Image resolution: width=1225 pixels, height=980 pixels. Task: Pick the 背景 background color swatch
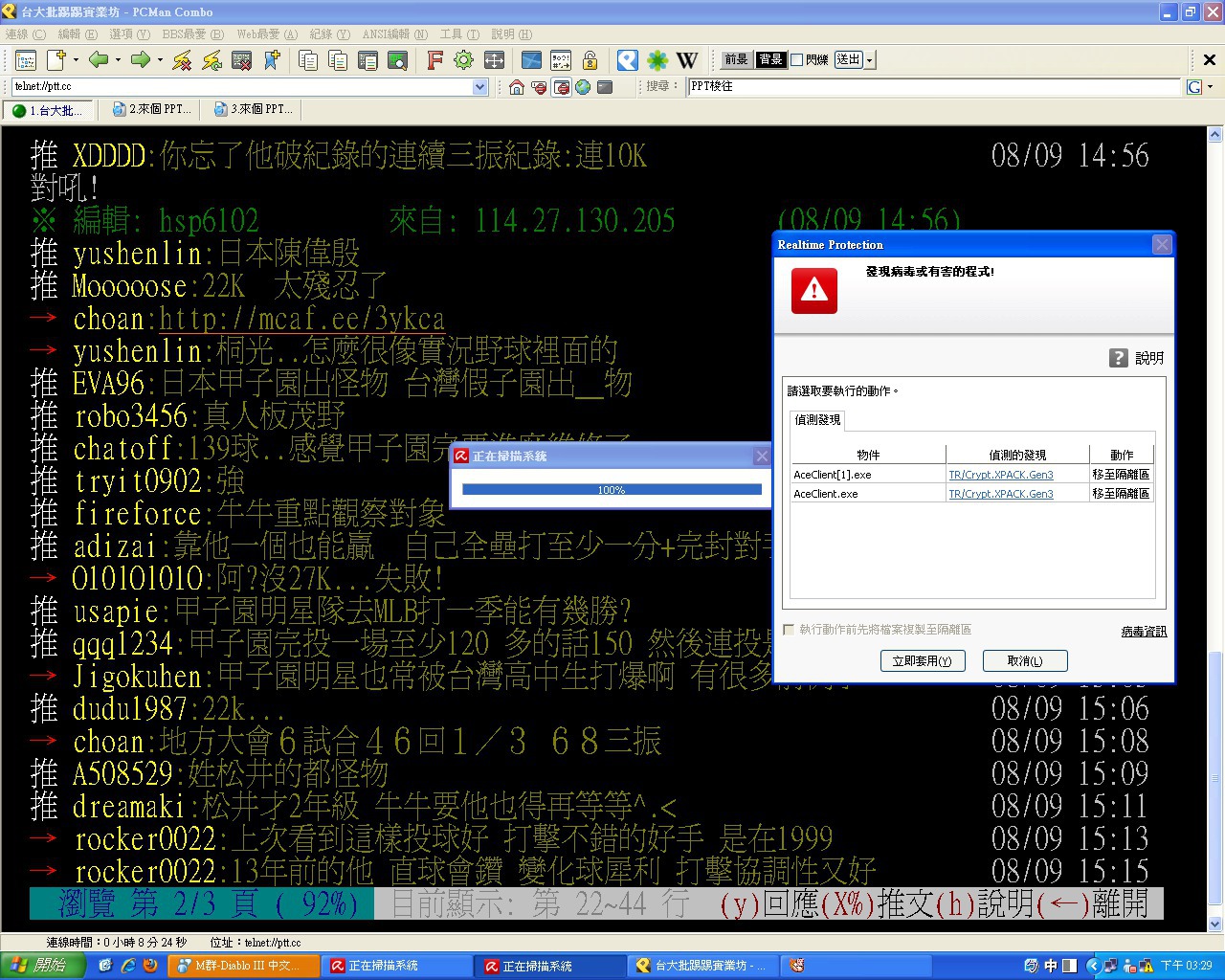pyautogui.click(x=770, y=60)
